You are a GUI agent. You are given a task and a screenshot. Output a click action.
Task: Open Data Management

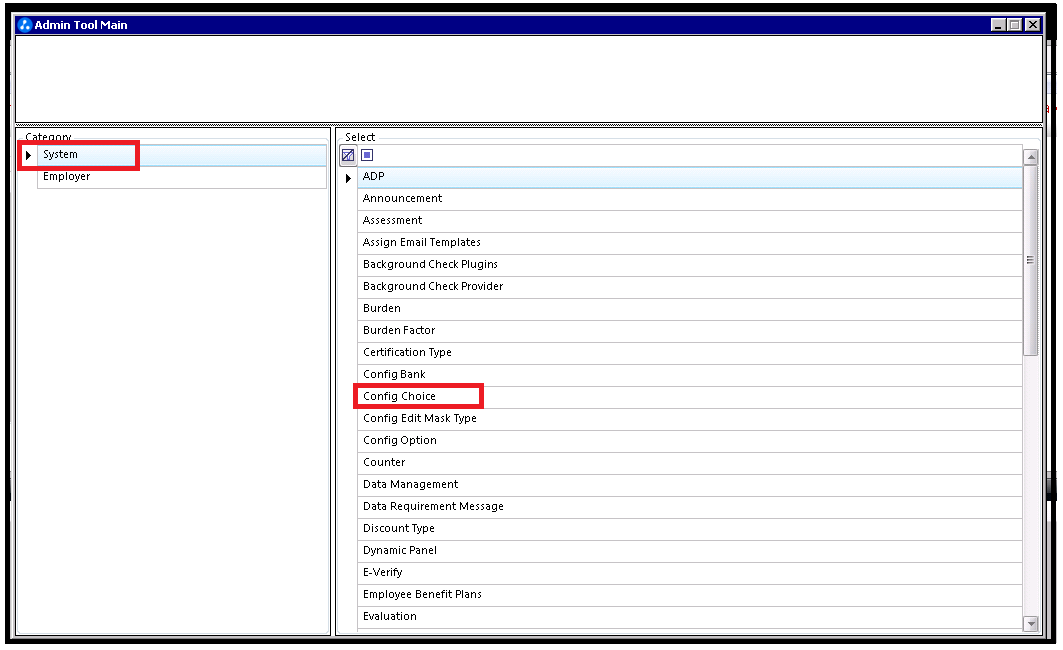[689, 485]
